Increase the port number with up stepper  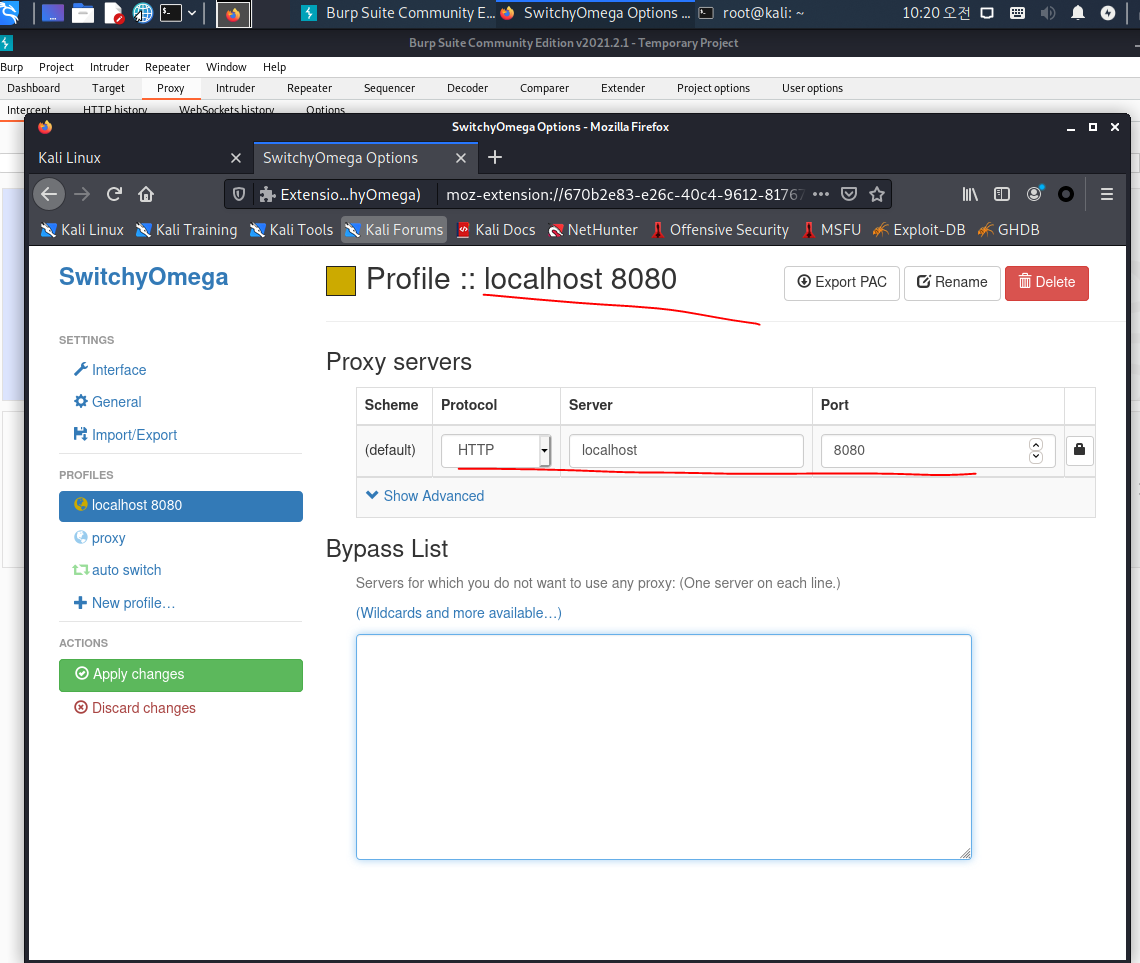coord(1036,444)
